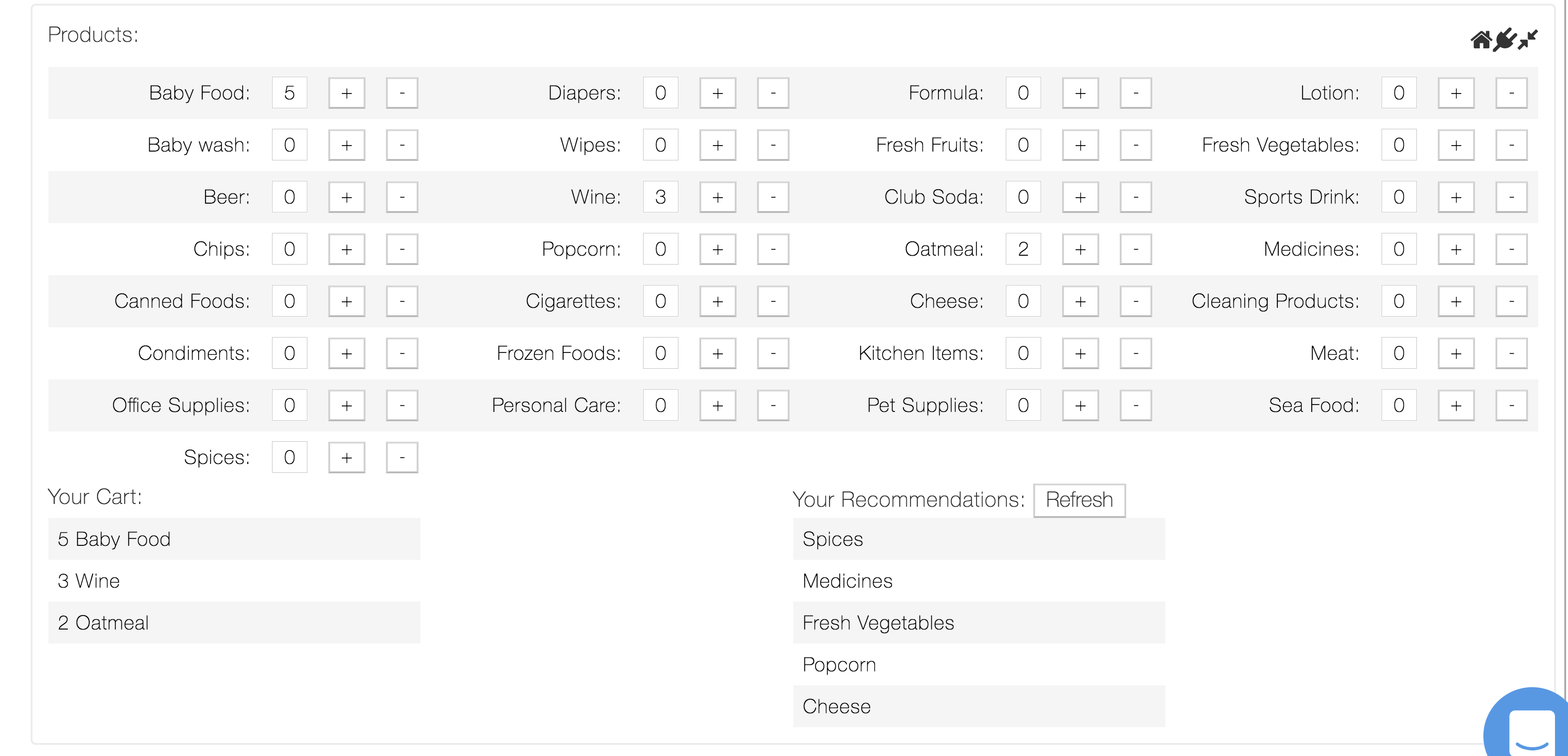This screenshot has height=756, width=1568.
Task: Click the Beer quantity field
Action: [289, 197]
